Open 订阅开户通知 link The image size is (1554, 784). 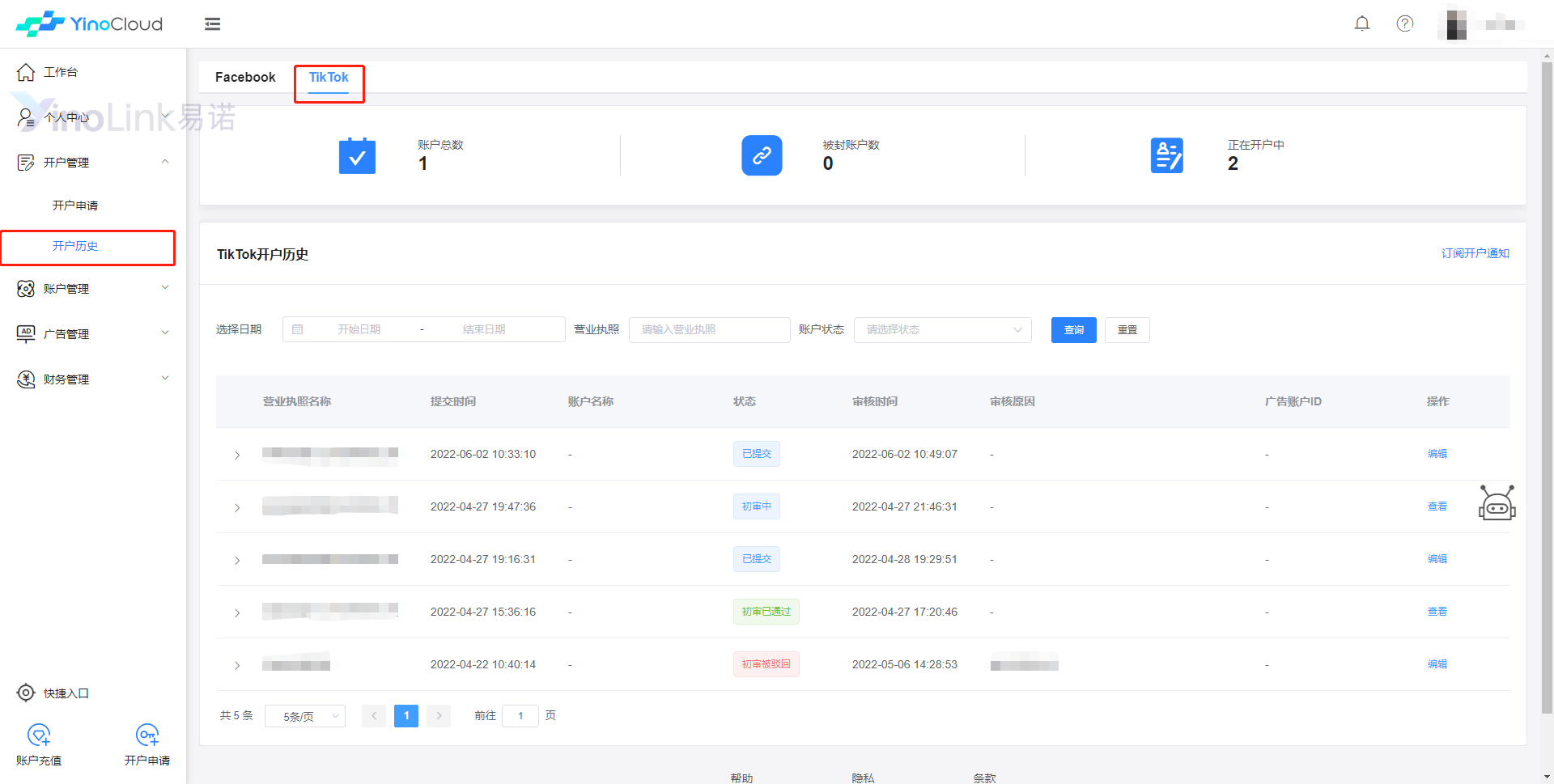coord(1475,253)
